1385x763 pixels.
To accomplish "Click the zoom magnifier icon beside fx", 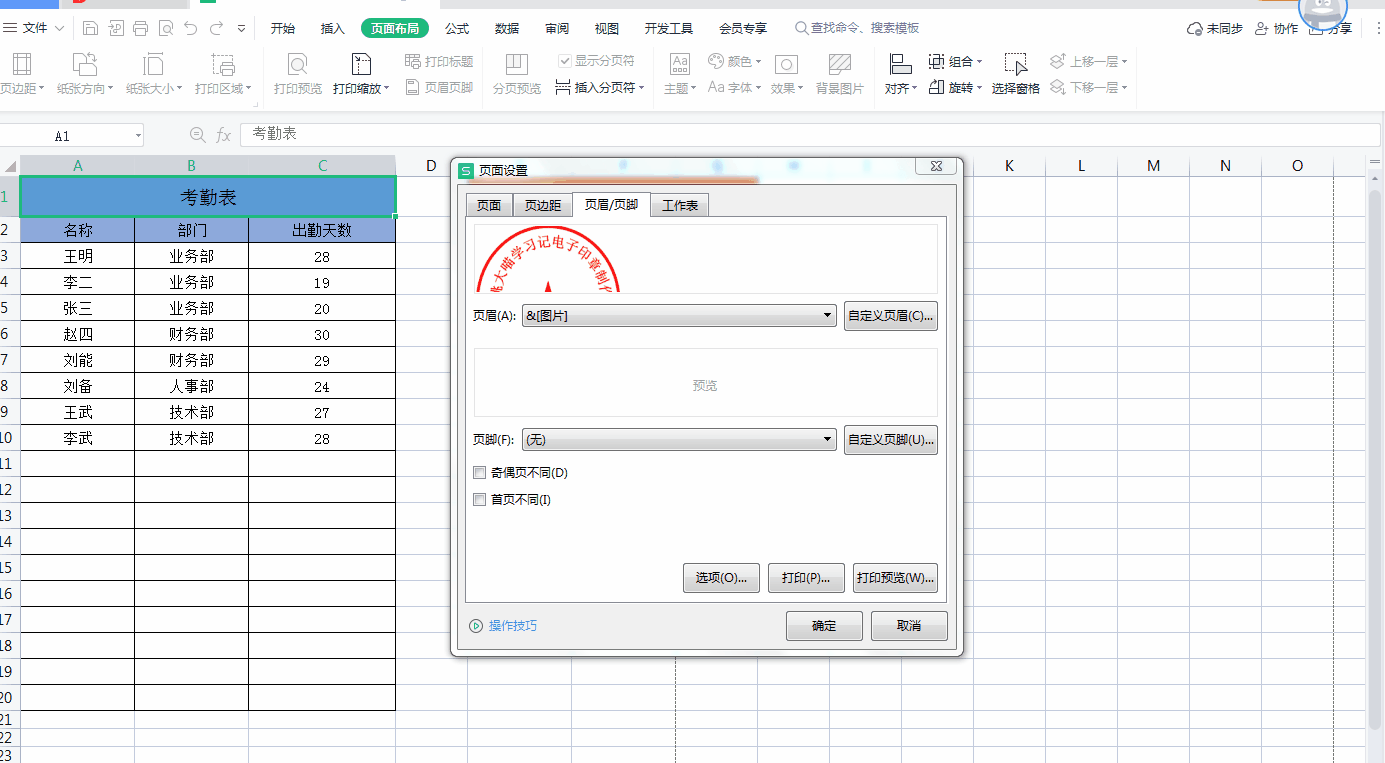I will pos(197,135).
